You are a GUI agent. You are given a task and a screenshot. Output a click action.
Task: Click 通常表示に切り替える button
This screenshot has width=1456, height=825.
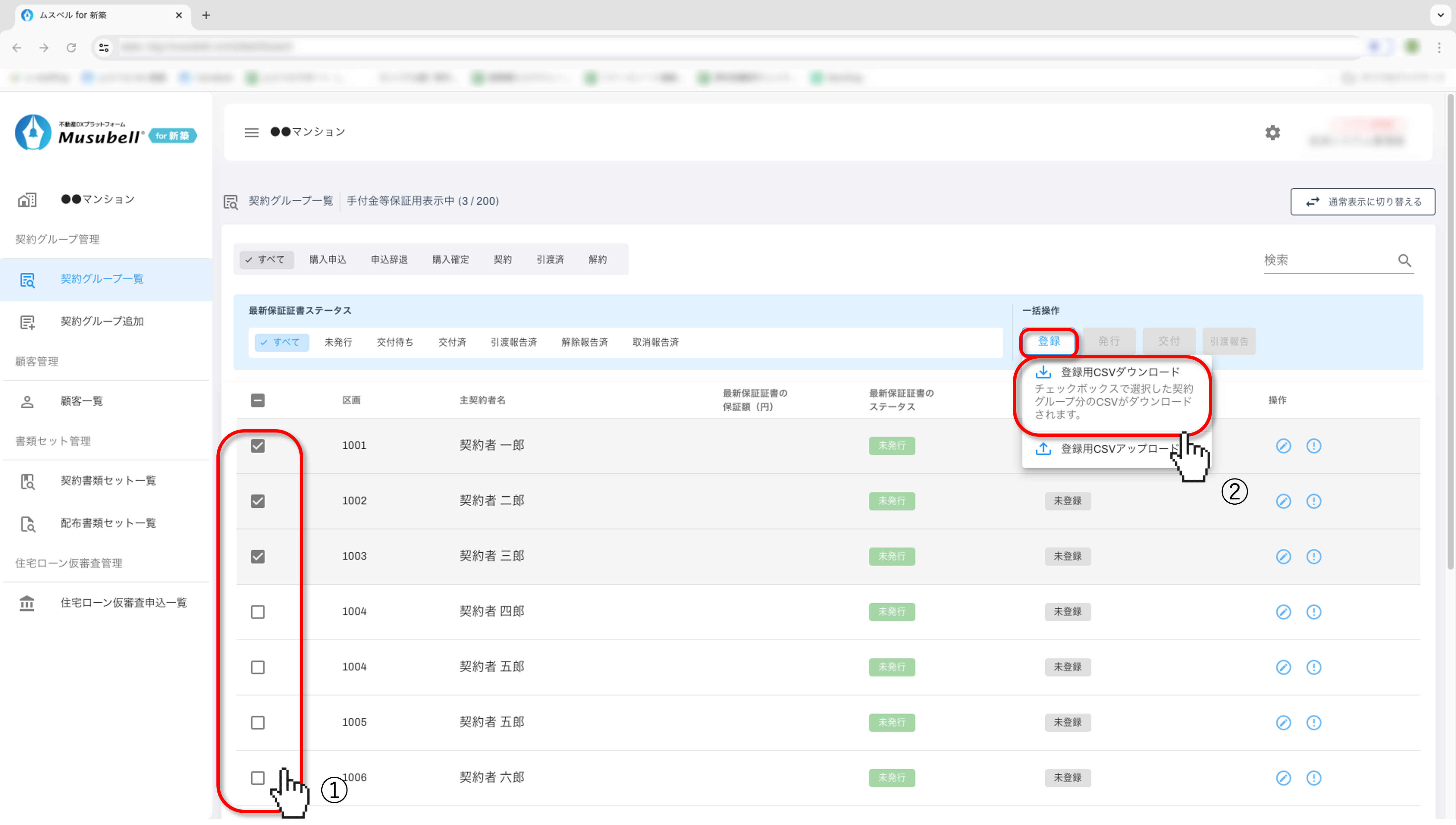click(x=1363, y=202)
